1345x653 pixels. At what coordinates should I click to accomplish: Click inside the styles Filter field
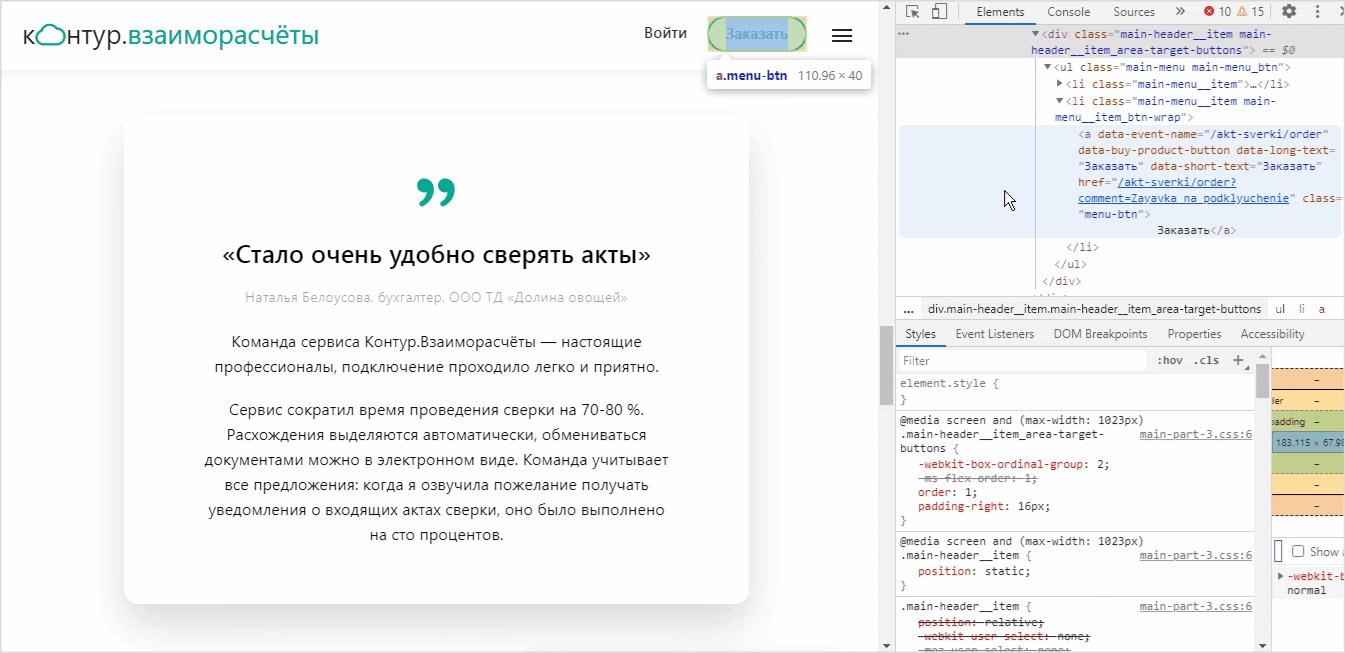click(1020, 360)
